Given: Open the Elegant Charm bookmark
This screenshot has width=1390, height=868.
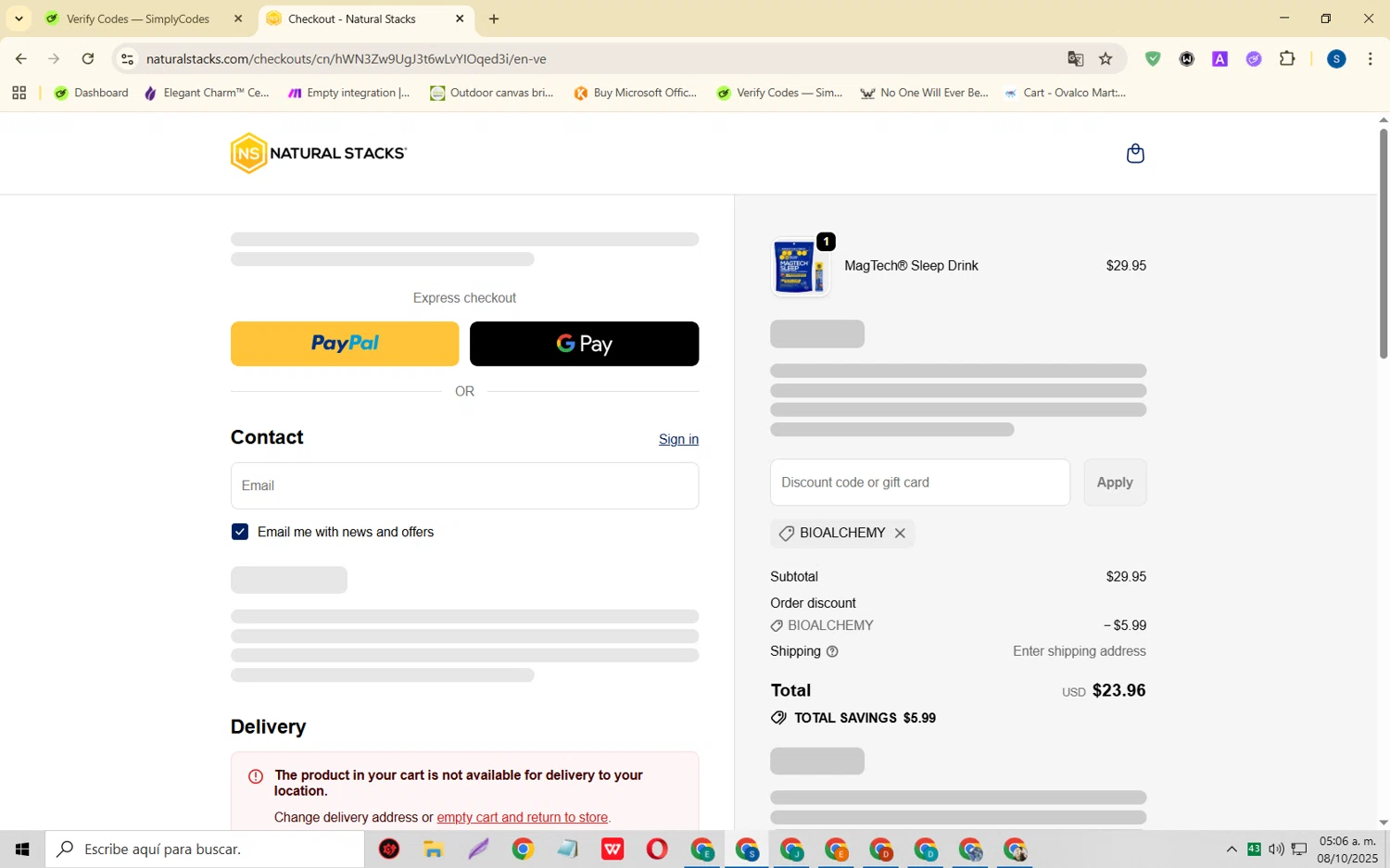Looking at the screenshot, I should coord(207,93).
